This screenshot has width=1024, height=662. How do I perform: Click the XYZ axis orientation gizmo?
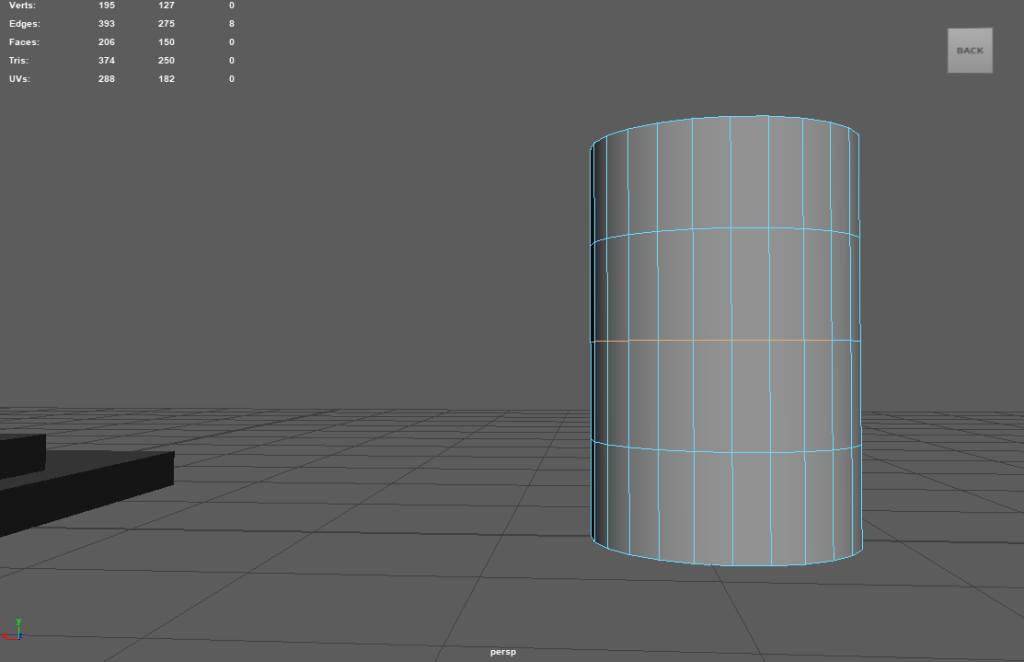tap(18, 628)
